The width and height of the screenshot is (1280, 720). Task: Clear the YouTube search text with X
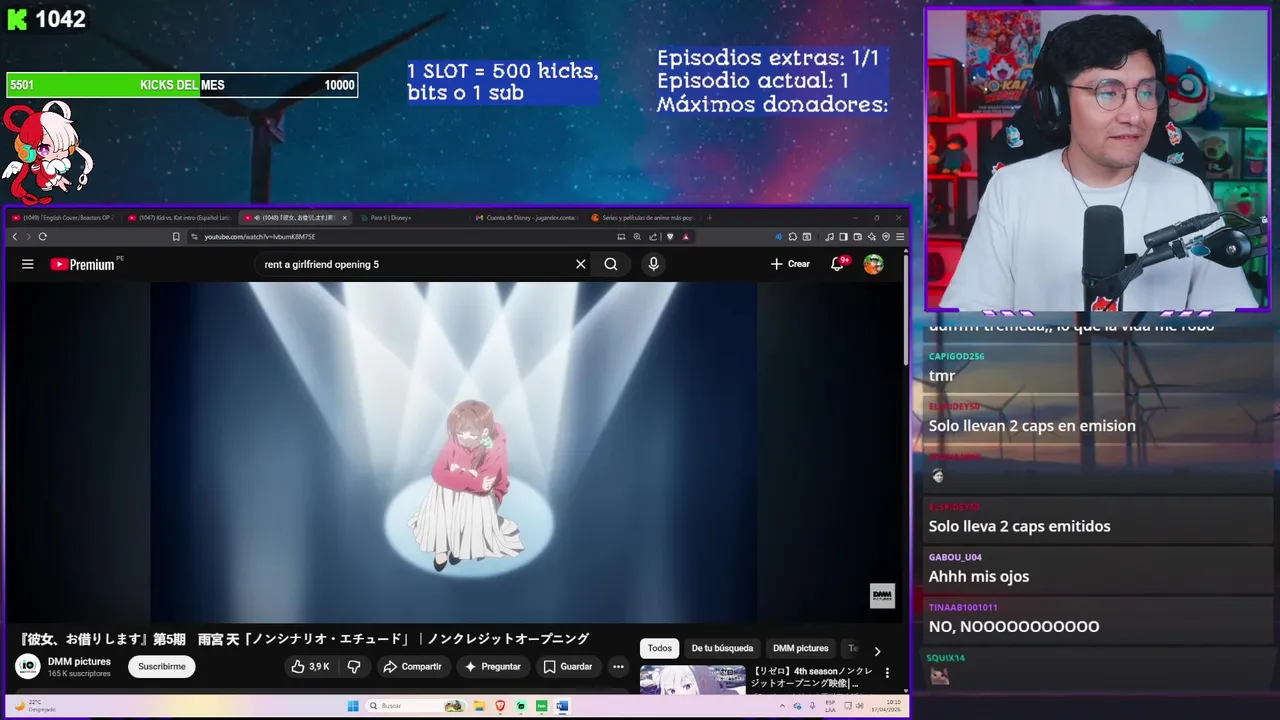pyautogui.click(x=580, y=264)
